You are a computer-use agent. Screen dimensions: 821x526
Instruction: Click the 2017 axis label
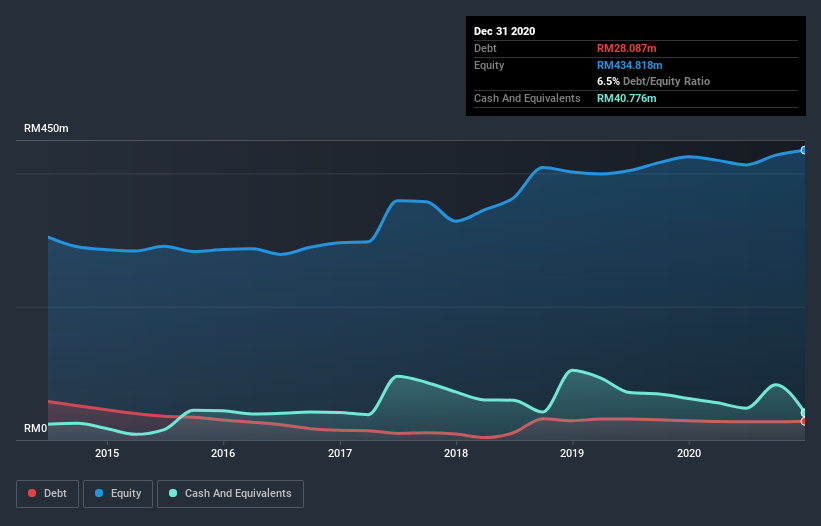point(340,453)
